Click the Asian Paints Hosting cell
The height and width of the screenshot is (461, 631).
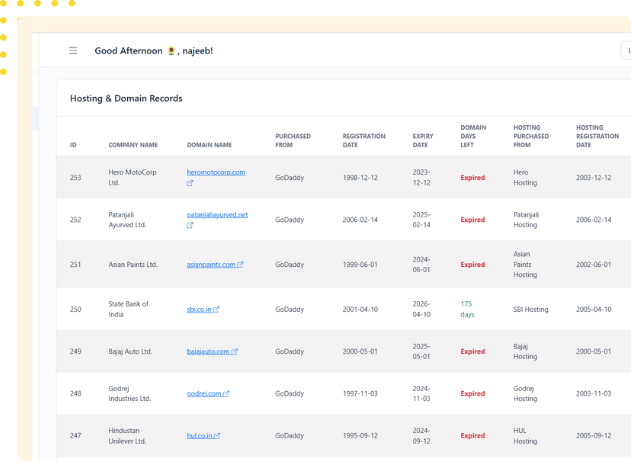(525, 264)
